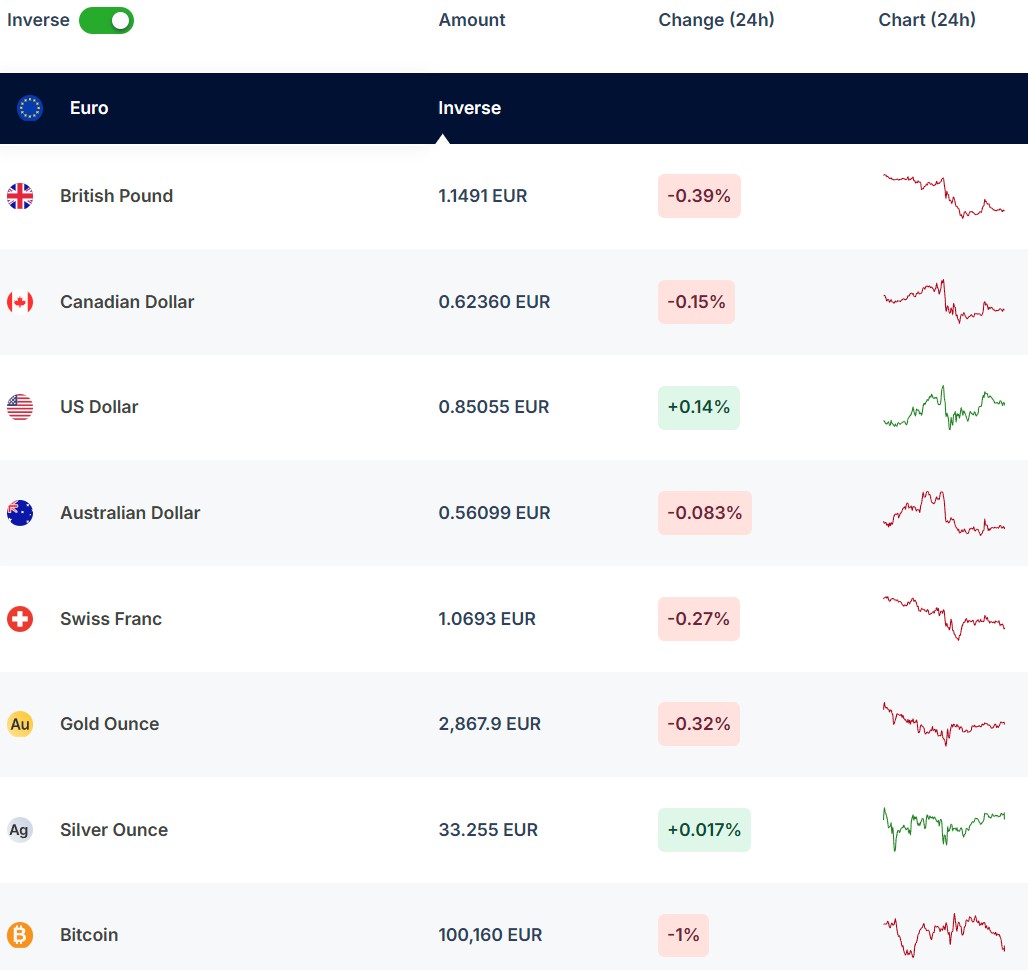Select the Canadian flag icon
The width and height of the screenshot is (1028, 970).
point(20,302)
